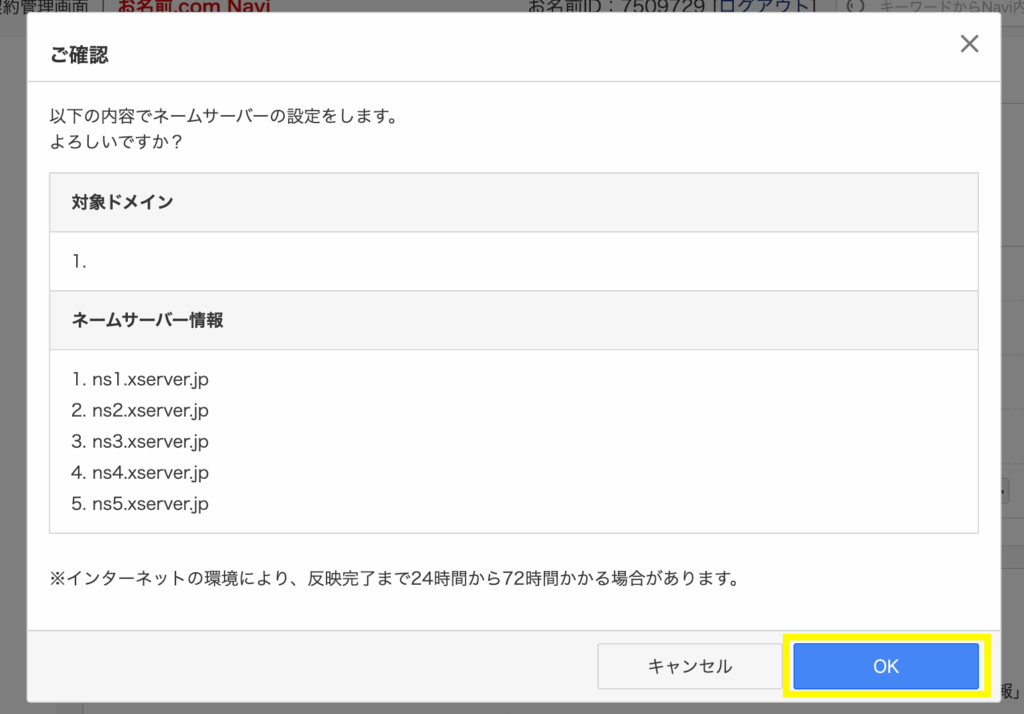Click the ログアウト link
This screenshot has width=1024, height=714.
pyautogui.click(x=760, y=6)
